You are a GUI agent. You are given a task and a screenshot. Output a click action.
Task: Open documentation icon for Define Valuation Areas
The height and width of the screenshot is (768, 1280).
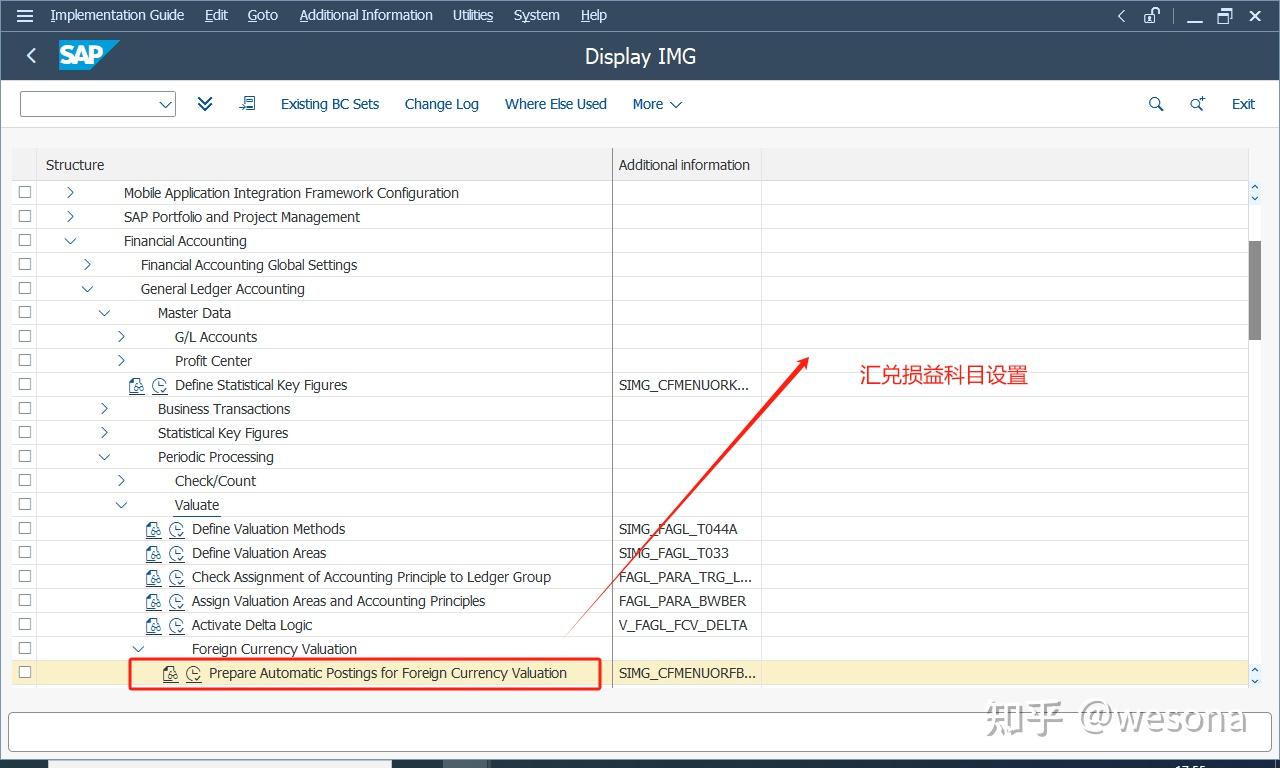coord(154,553)
